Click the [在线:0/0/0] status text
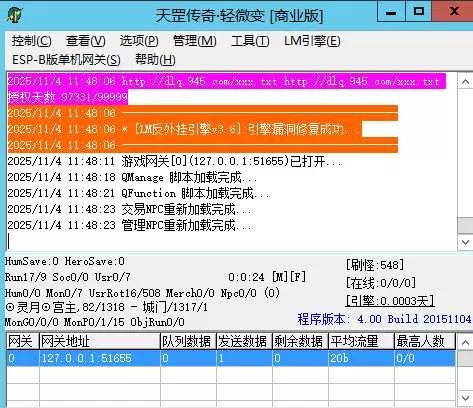This screenshot has height=408, width=473. pyautogui.click(x=381, y=283)
